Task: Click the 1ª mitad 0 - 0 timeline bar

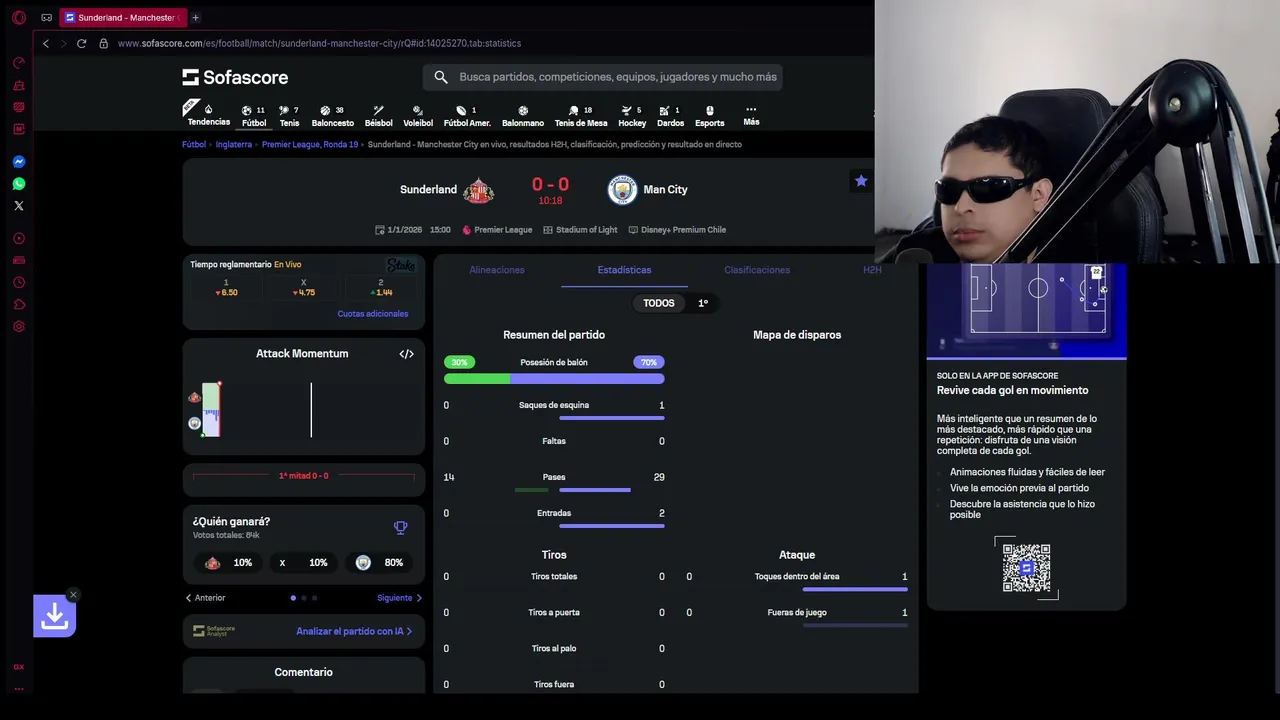Action: coord(303,476)
